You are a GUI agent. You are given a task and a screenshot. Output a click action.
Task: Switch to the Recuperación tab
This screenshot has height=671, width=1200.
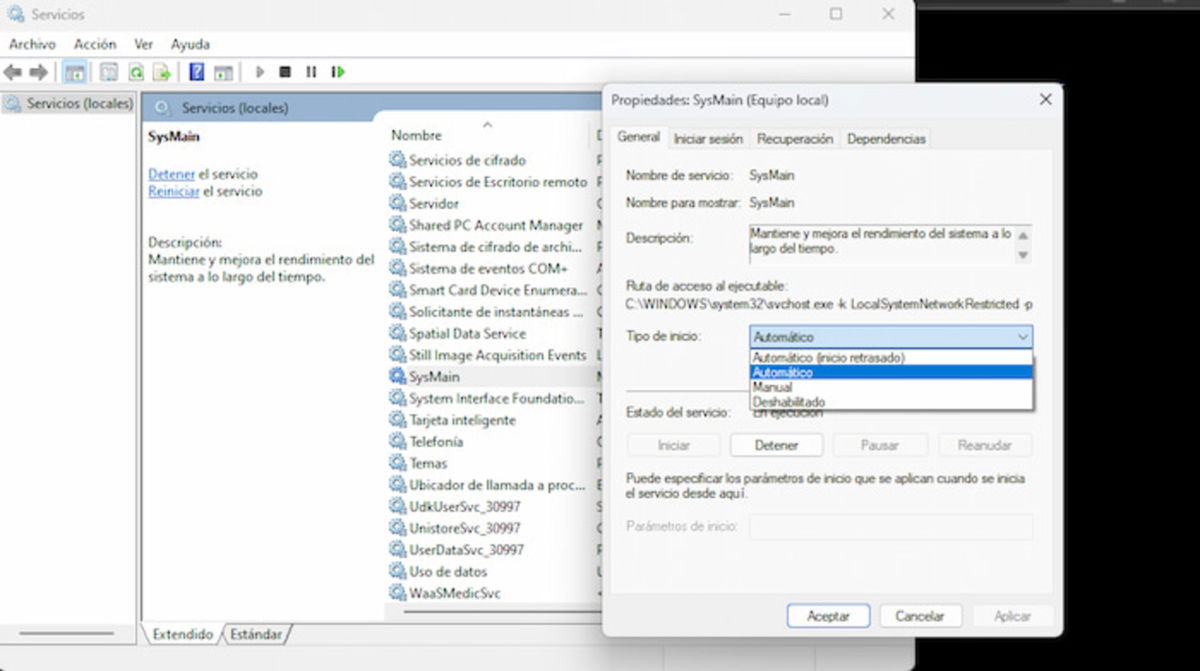(x=794, y=138)
